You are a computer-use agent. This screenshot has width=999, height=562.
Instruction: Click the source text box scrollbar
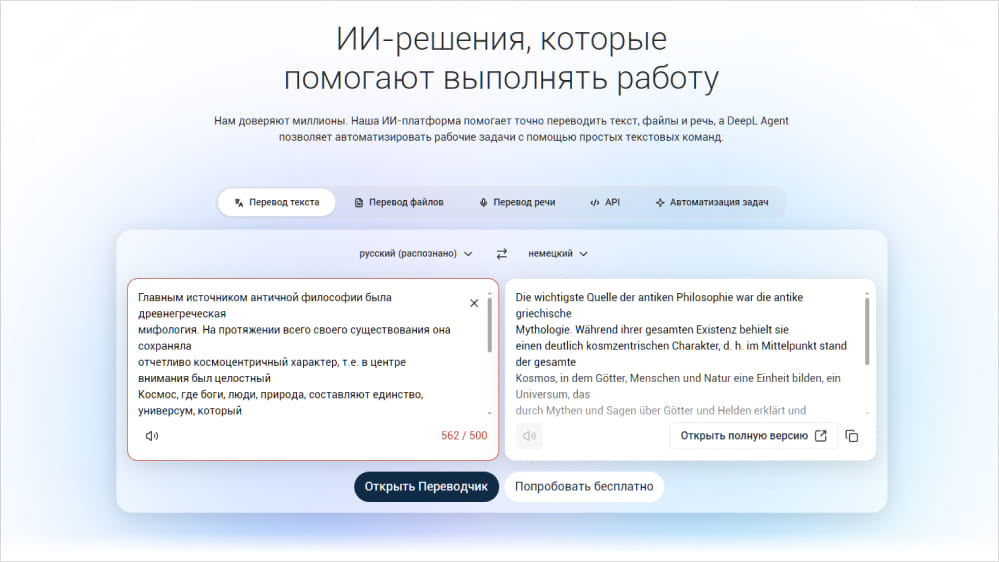click(x=489, y=325)
